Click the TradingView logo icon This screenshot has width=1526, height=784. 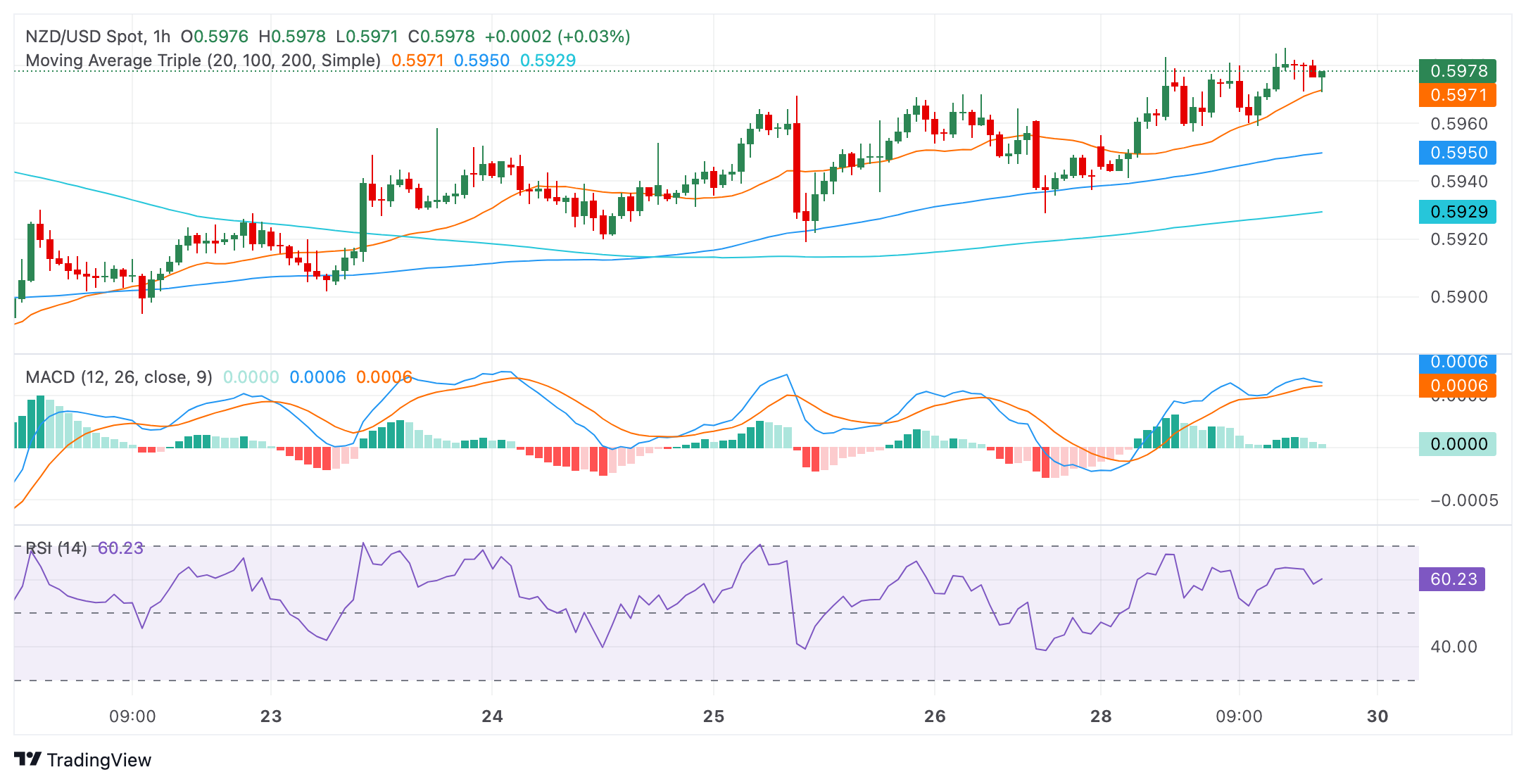pyautogui.click(x=28, y=759)
